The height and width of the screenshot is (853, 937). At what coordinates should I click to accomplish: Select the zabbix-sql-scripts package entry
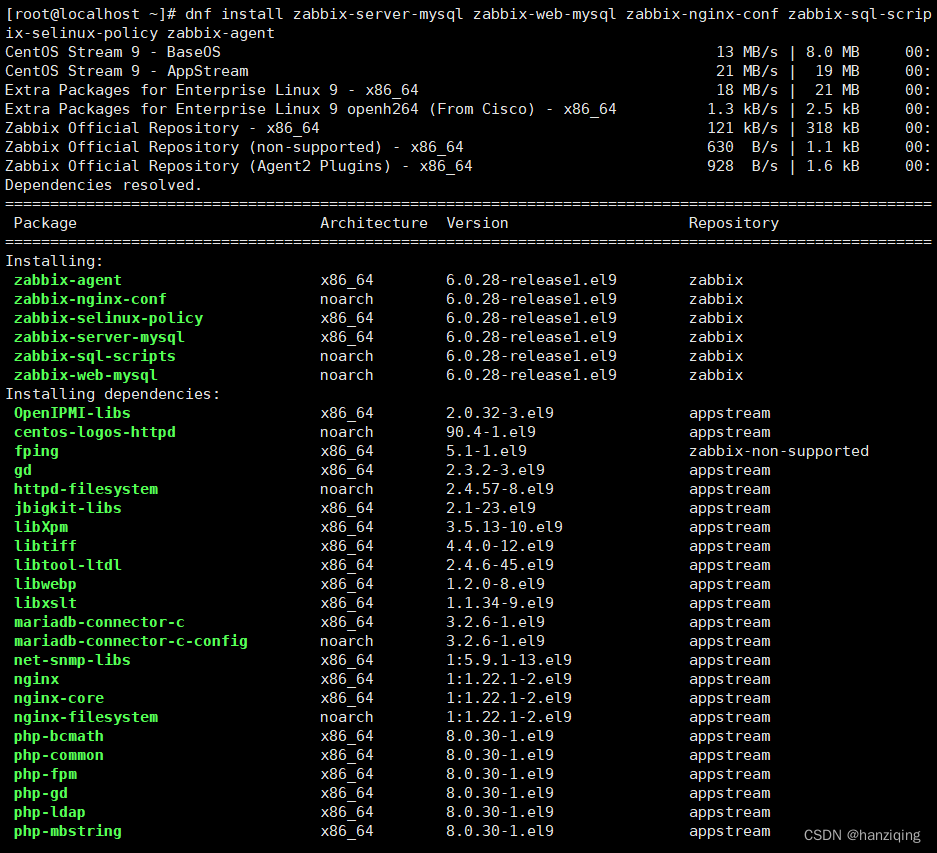[94, 356]
